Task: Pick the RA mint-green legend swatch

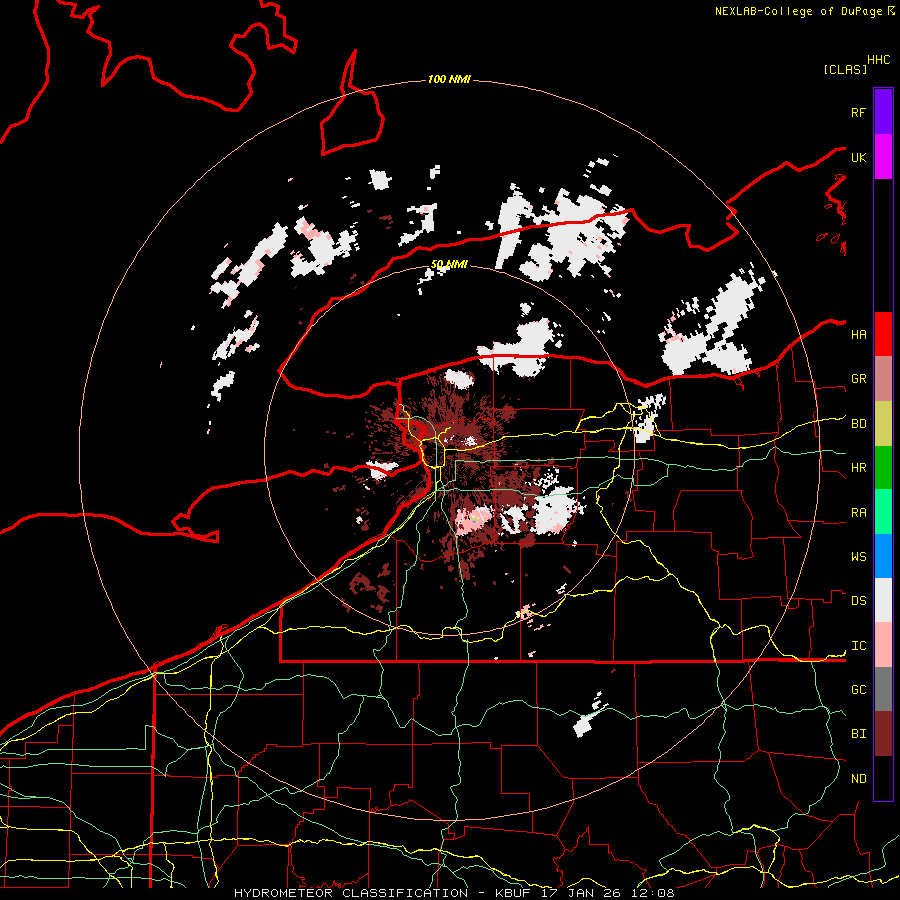Action: click(x=883, y=512)
